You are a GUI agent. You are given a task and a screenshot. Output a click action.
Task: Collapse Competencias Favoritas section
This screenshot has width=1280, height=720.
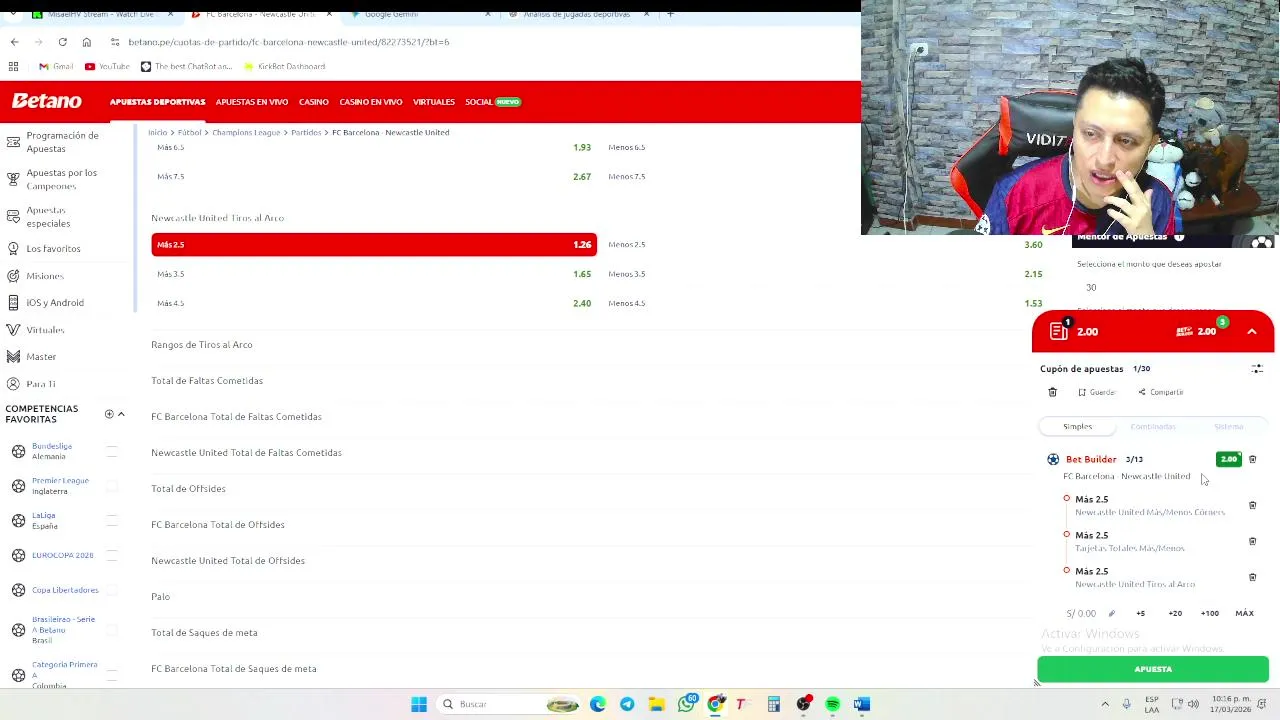pos(121,414)
